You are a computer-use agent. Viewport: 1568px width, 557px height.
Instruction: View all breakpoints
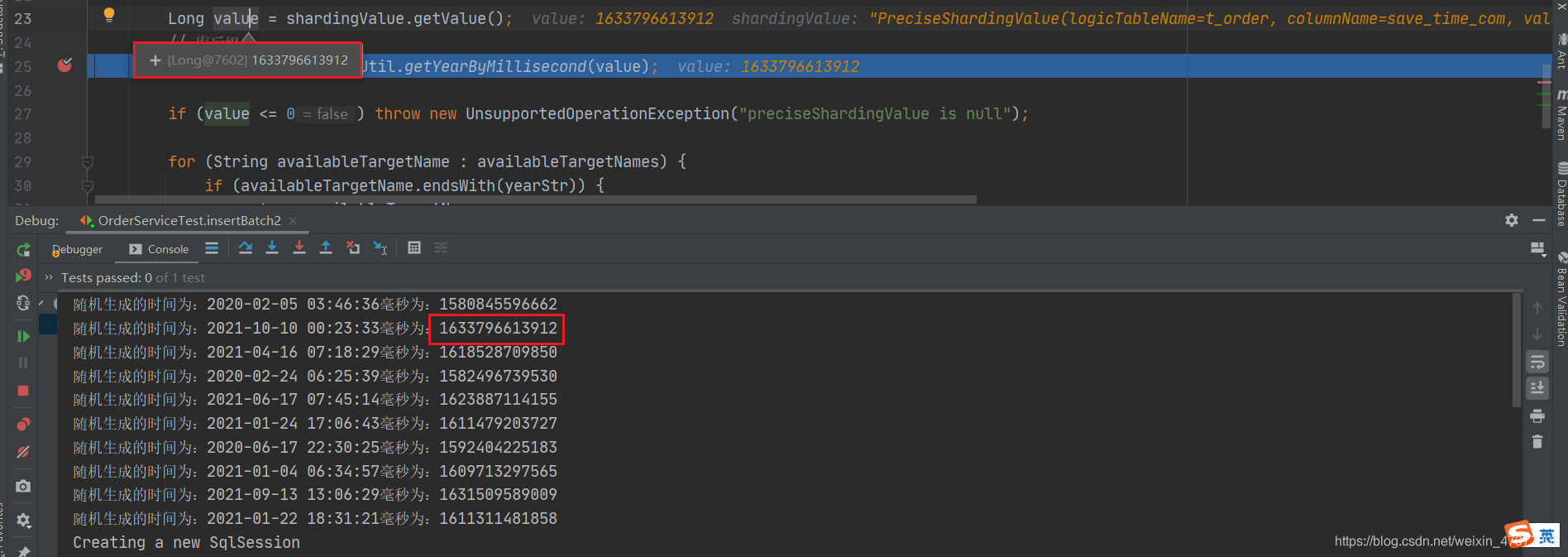(23, 425)
